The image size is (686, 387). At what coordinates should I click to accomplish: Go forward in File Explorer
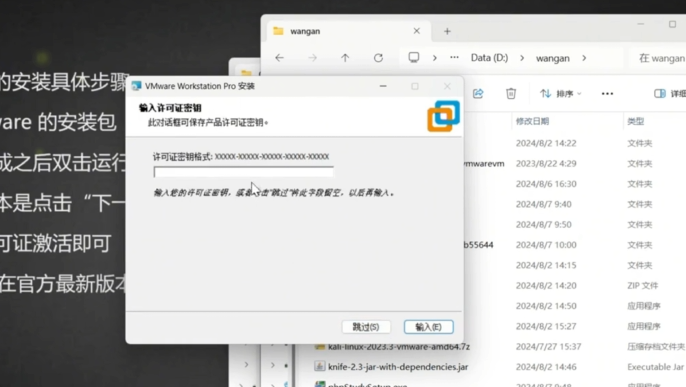click(x=312, y=58)
